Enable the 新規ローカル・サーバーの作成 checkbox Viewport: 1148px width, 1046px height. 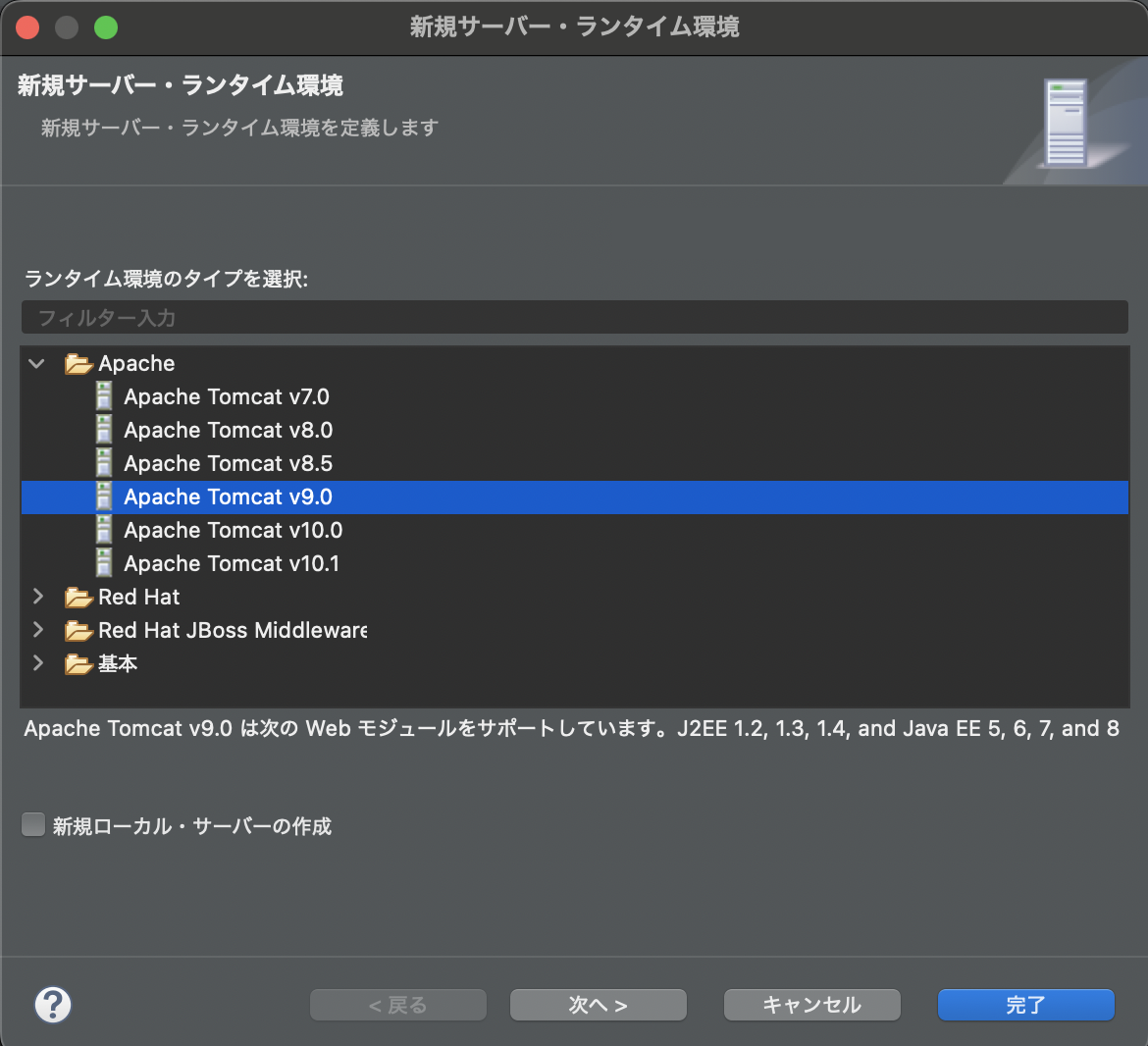click(x=33, y=825)
